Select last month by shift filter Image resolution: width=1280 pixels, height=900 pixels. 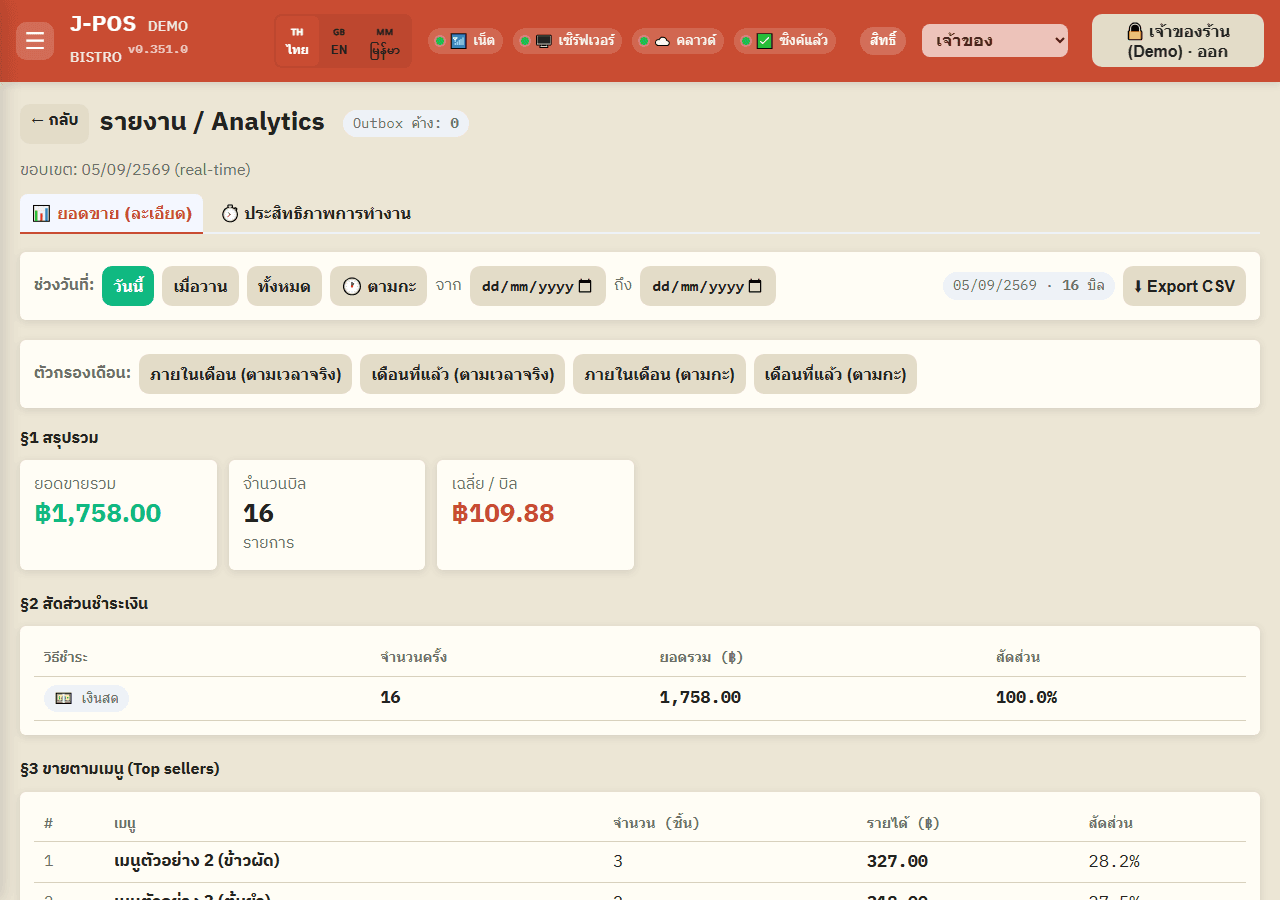click(836, 374)
